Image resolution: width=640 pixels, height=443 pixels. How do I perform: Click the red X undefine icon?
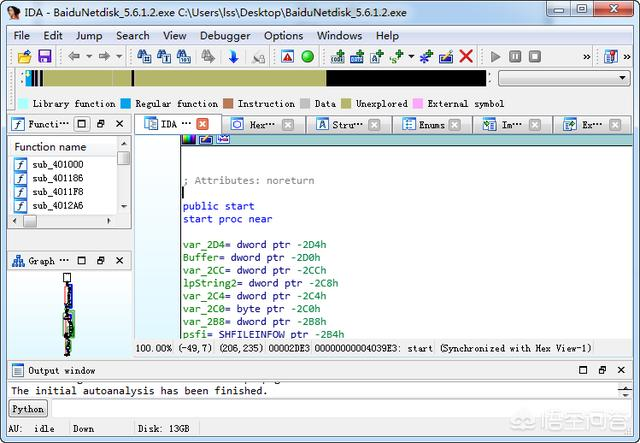pos(466,56)
